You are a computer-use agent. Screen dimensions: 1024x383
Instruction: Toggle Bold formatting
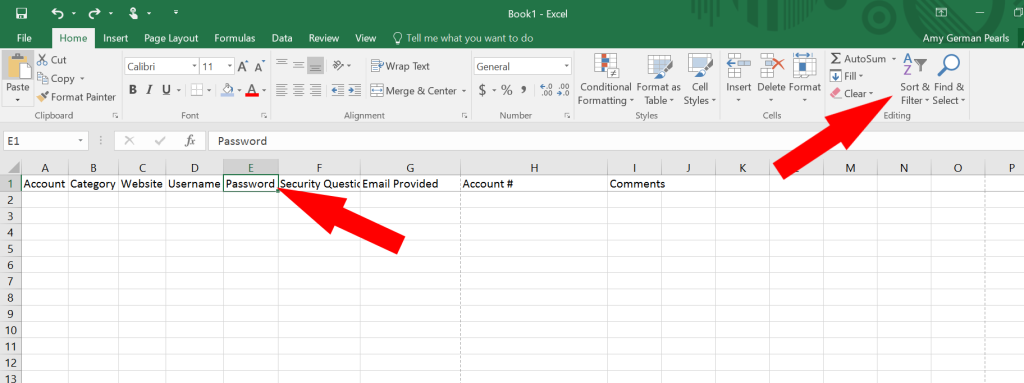coord(133,90)
